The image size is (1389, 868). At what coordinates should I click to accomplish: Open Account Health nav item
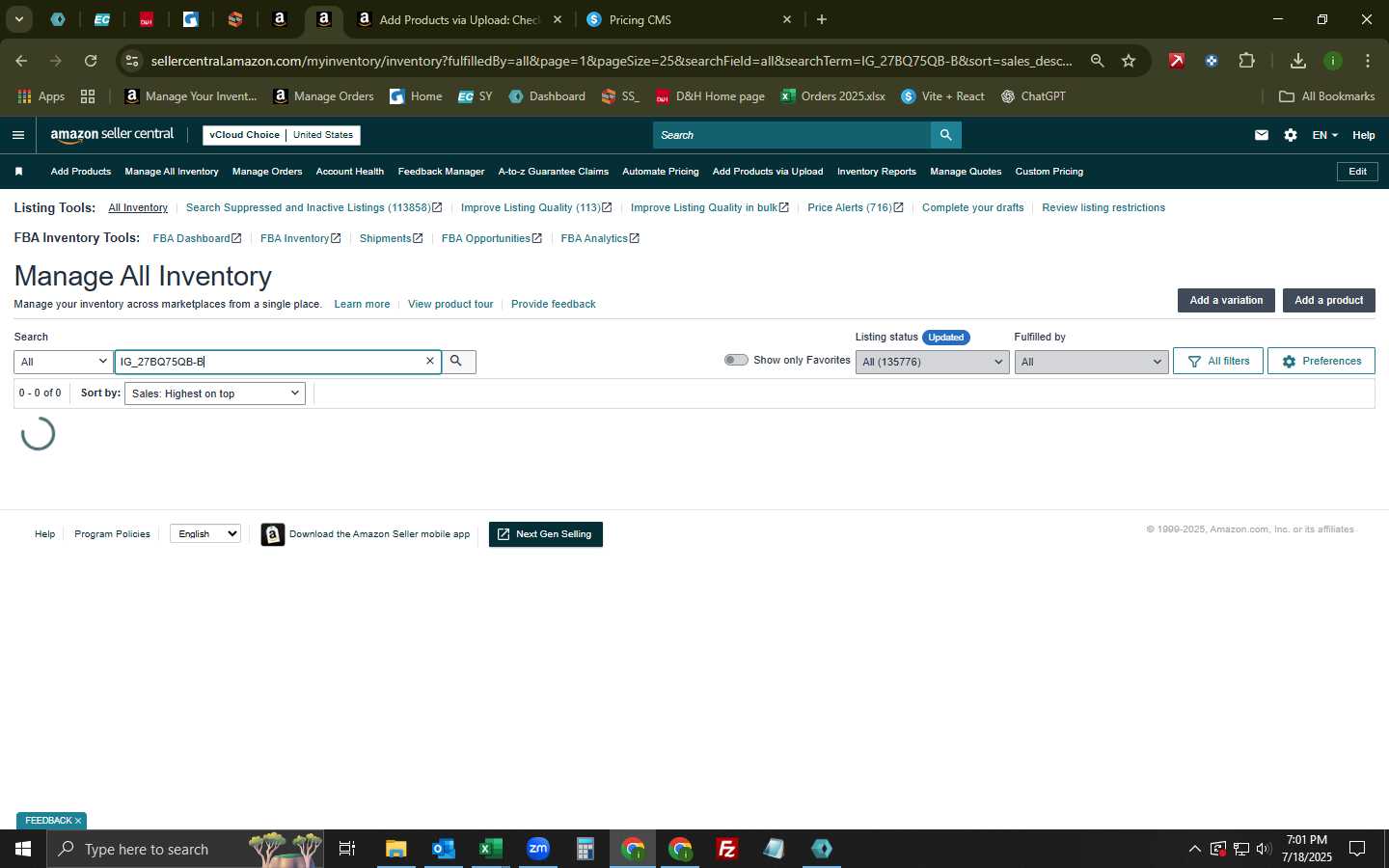pos(350,172)
